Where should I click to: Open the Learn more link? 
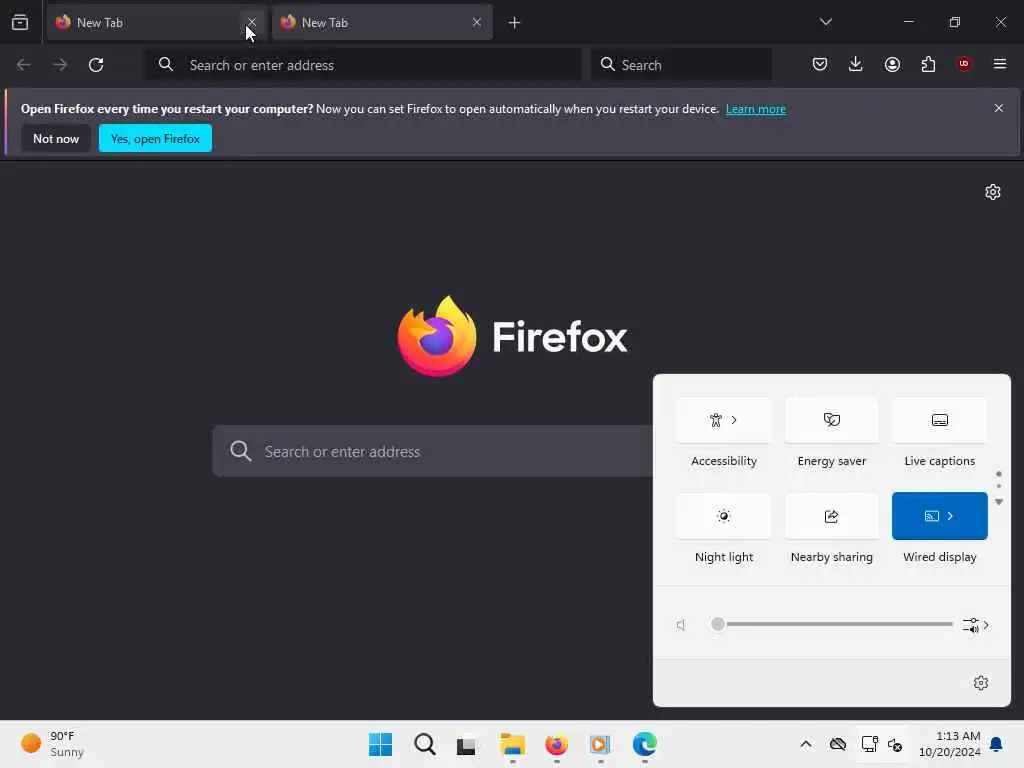click(756, 109)
